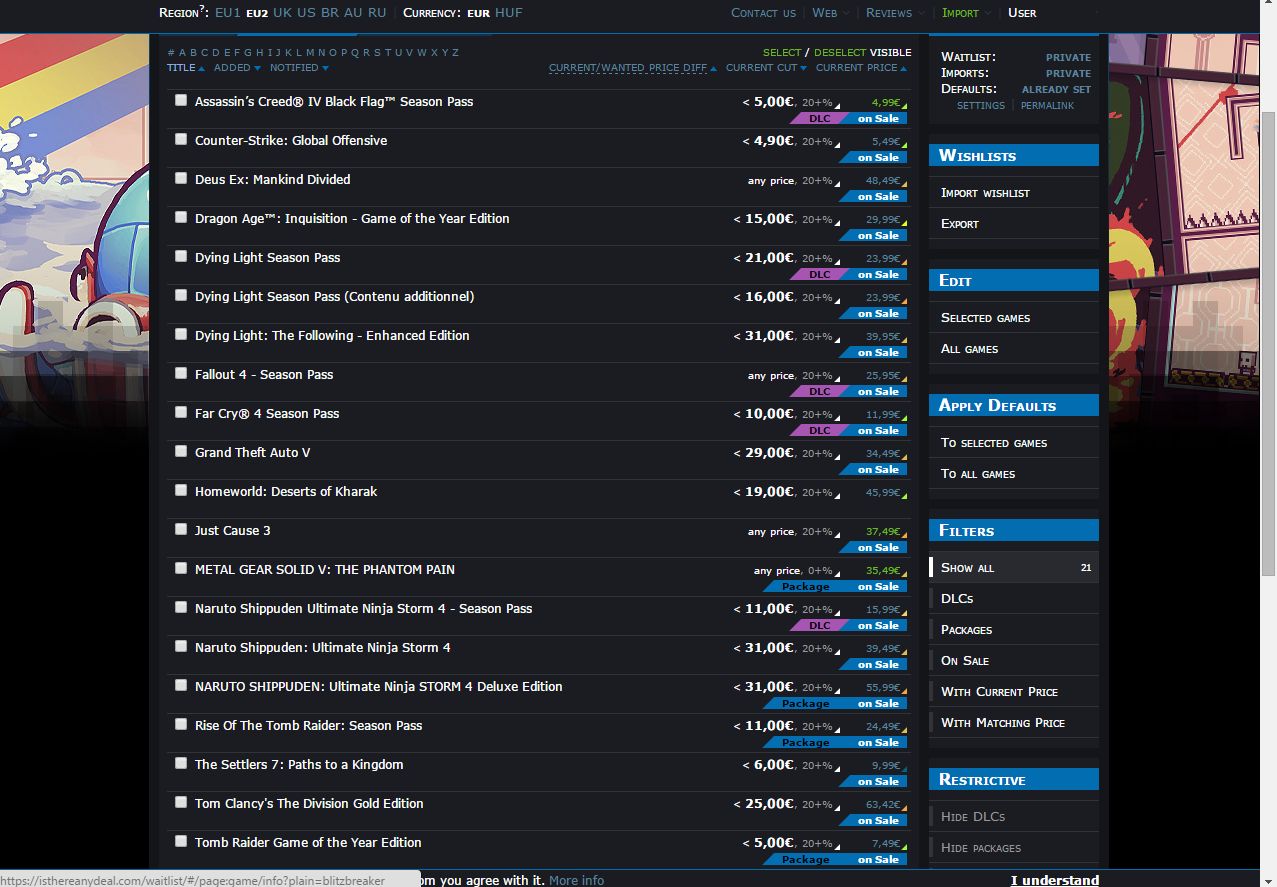The height and width of the screenshot is (887, 1277).
Task: Click Export in Wishlists panel
Action: point(960,224)
